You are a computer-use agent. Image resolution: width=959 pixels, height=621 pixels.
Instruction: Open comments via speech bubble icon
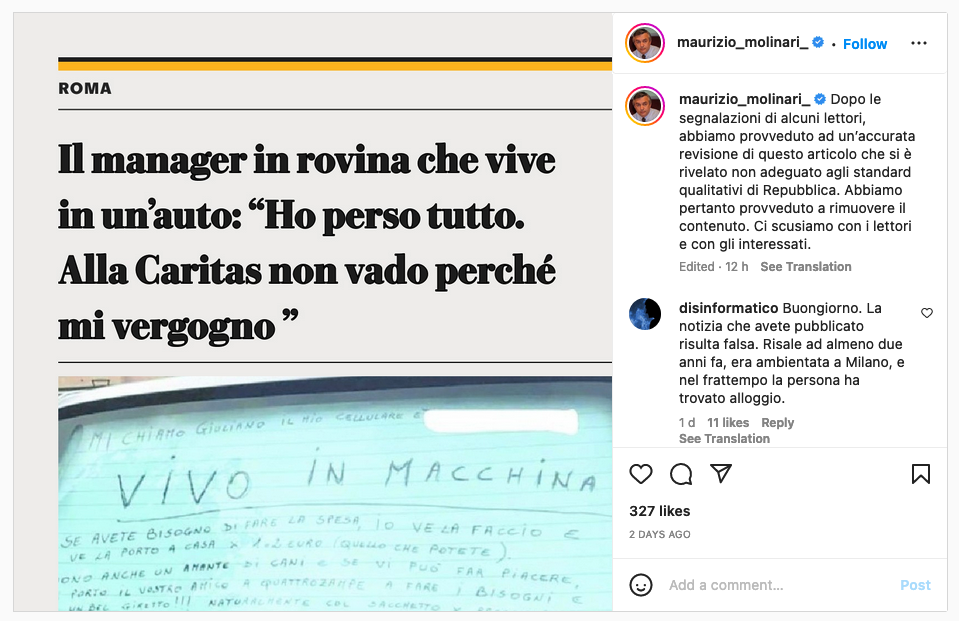(x=681, y=474)
